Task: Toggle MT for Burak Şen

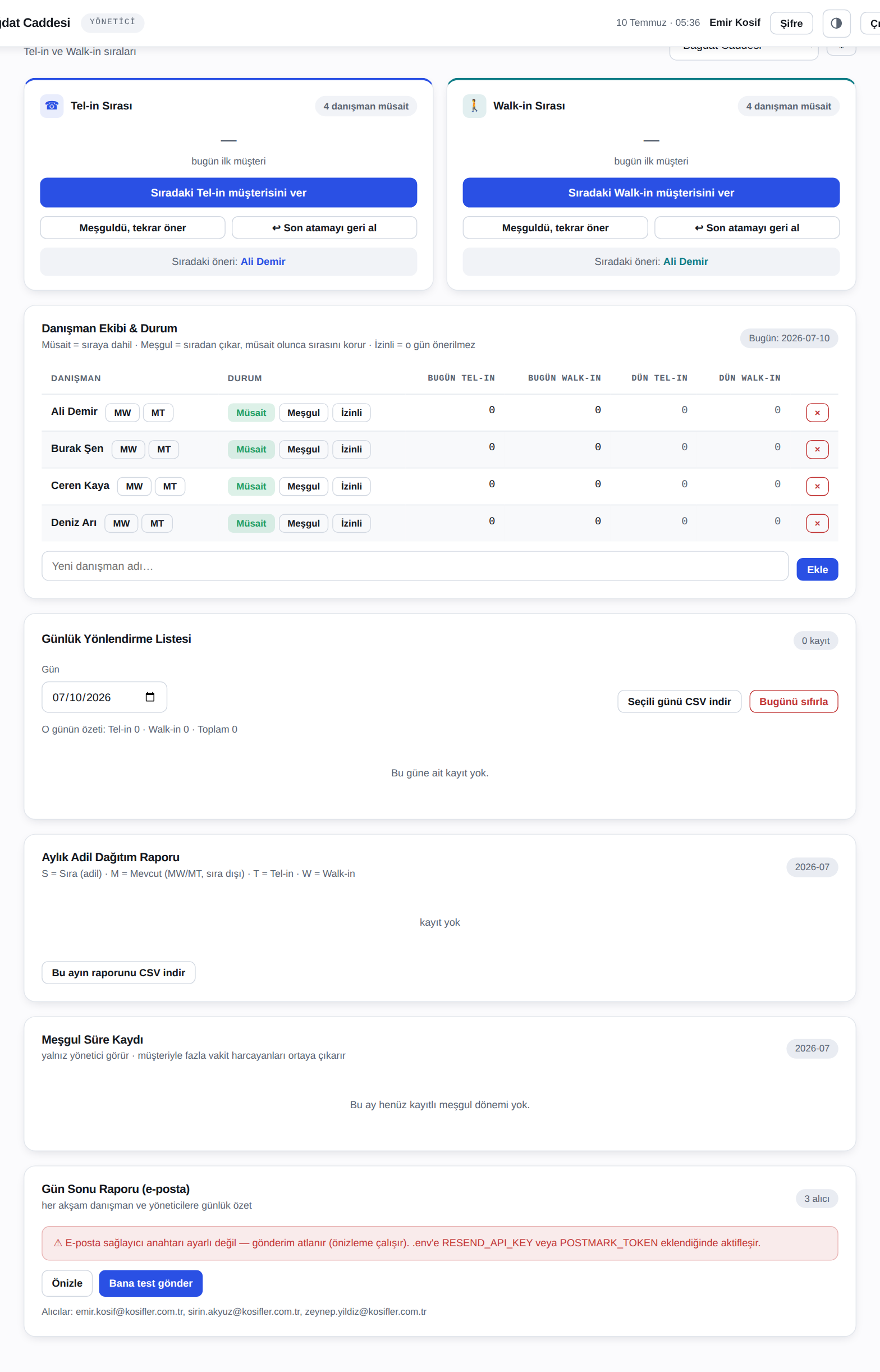Action: click(x=163, y=449)
